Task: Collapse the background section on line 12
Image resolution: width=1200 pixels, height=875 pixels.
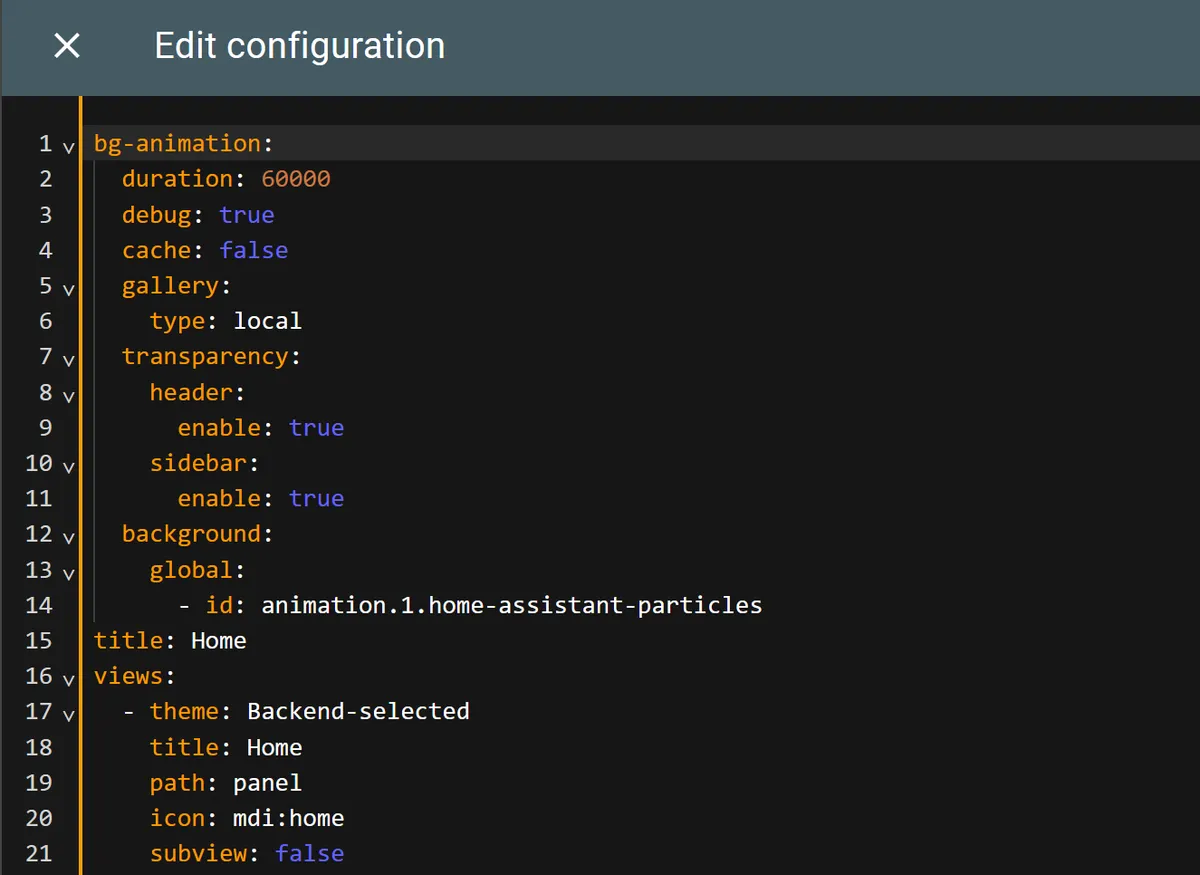Action: point(68,537)
